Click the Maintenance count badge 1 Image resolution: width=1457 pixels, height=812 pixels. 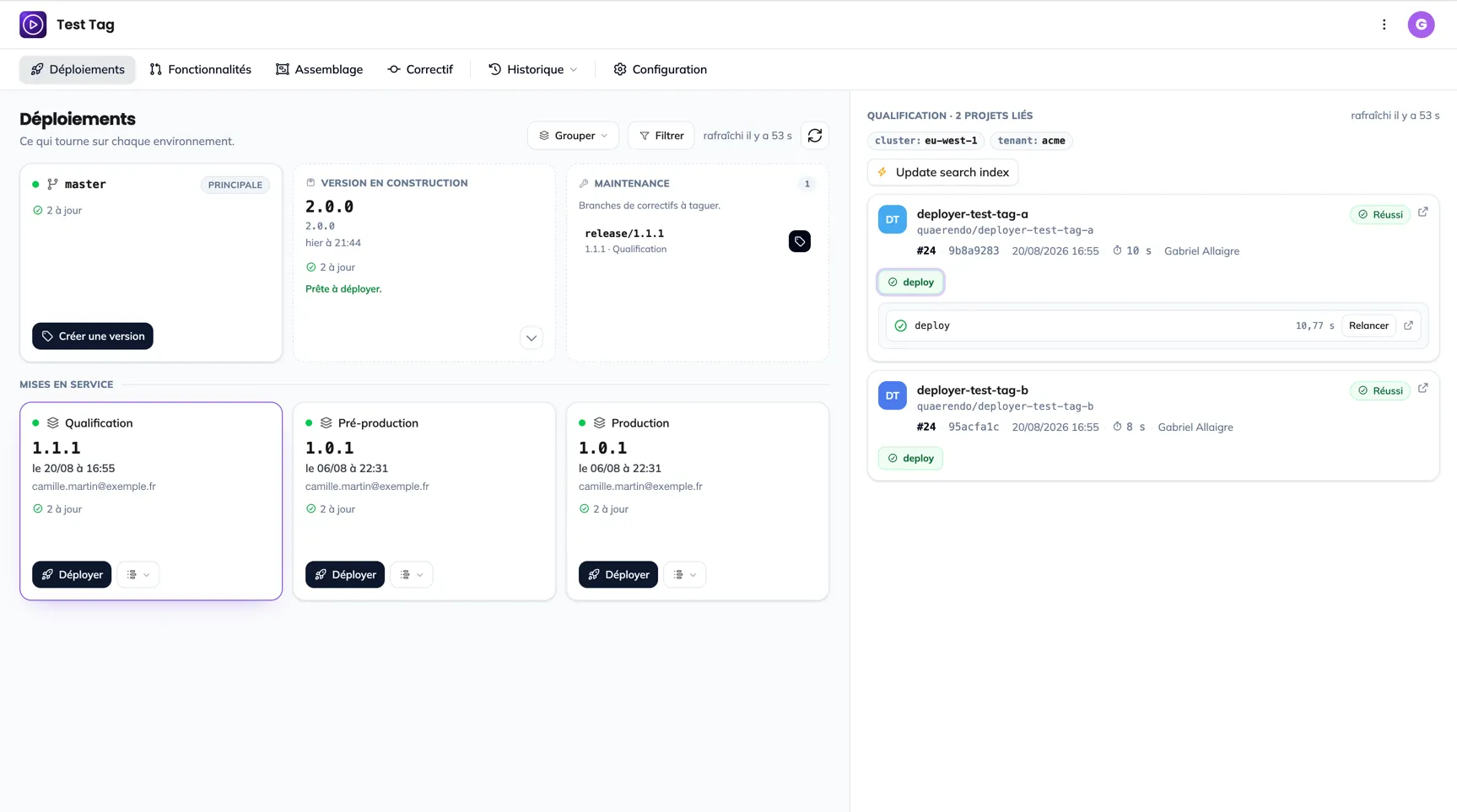click(x=807, y=184)
